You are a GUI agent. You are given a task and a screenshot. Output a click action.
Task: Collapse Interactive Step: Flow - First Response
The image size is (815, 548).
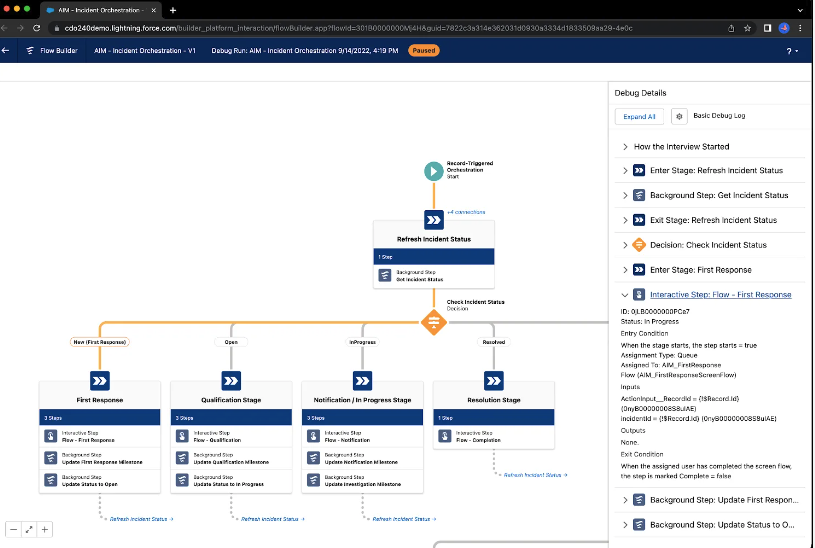[x=625, y=295]
